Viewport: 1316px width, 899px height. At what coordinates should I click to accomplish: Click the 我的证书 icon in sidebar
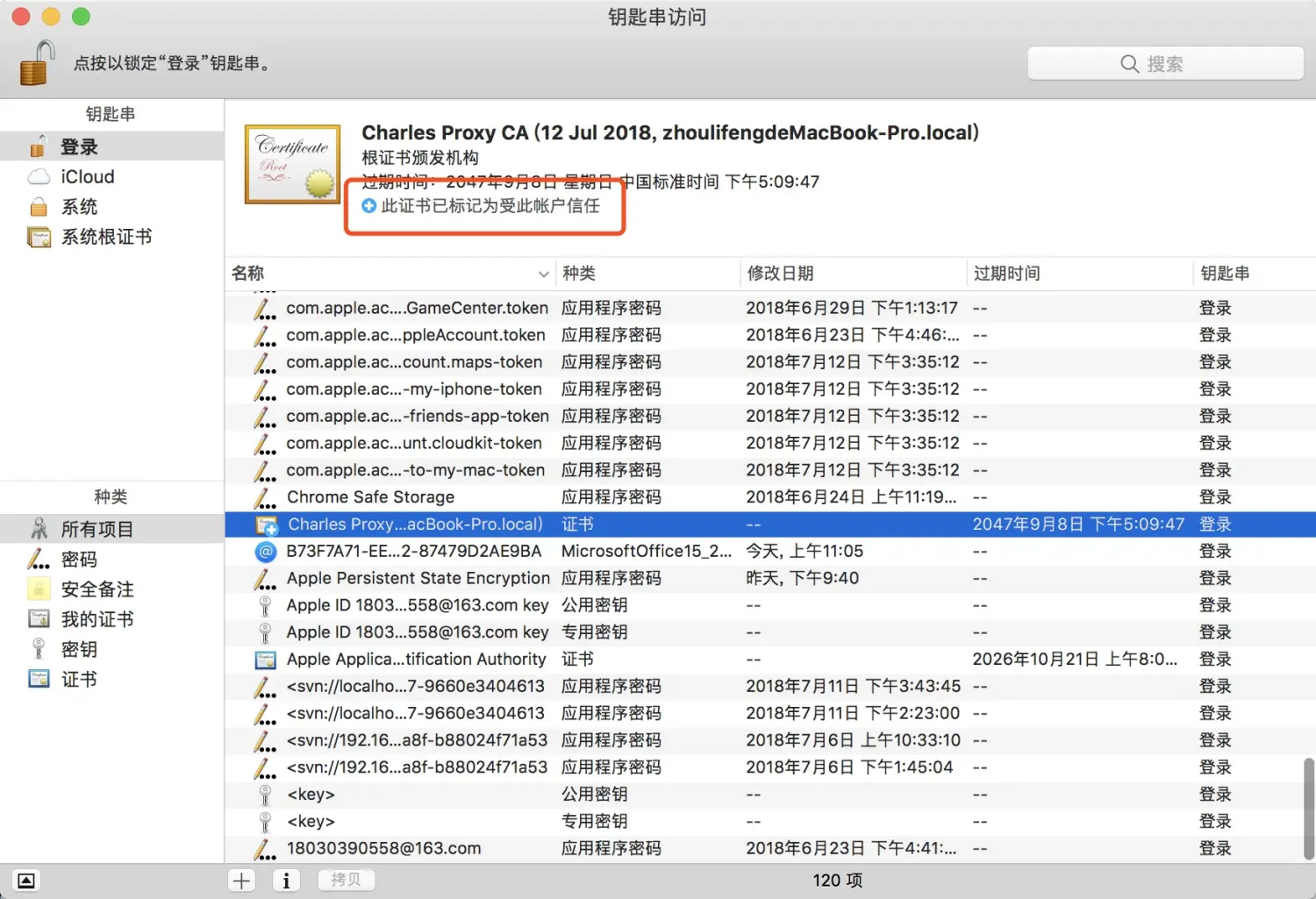point(39,618)
